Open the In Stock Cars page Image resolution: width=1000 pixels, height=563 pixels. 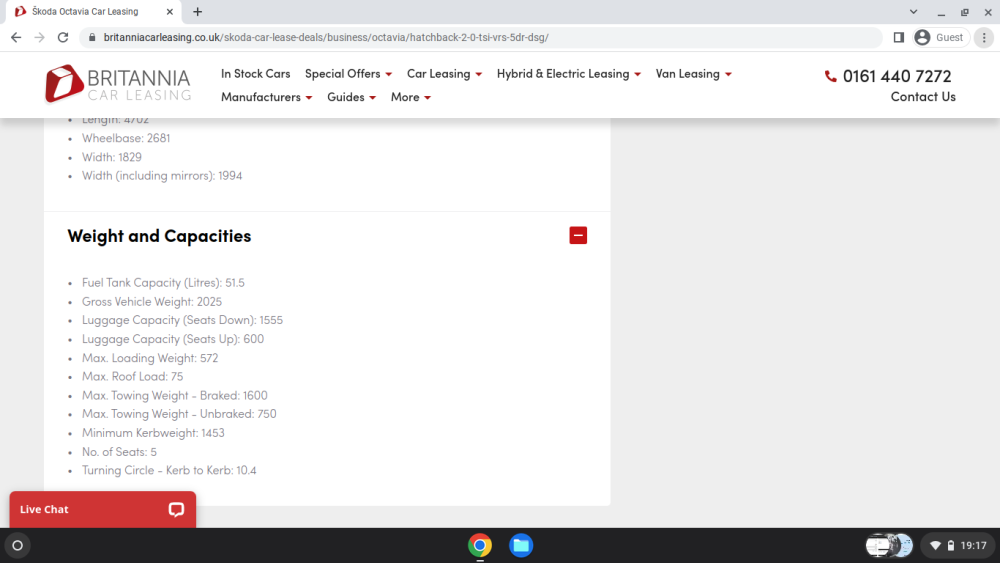(x=255, y=73)
